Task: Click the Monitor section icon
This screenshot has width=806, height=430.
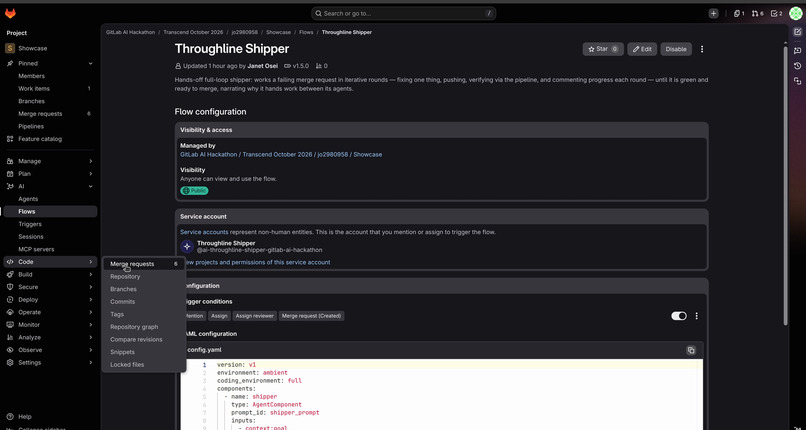Action: coord(9,325)
